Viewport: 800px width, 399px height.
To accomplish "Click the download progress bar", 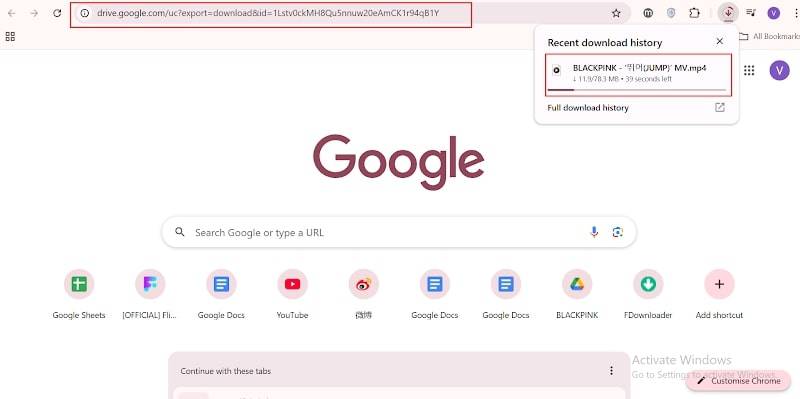I will point(636,90).
